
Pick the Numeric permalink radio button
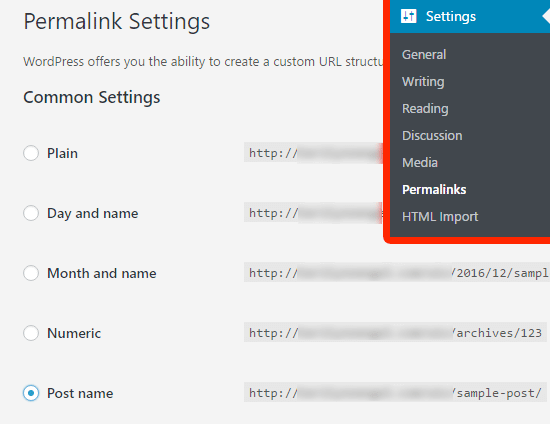tap(31, 333)
